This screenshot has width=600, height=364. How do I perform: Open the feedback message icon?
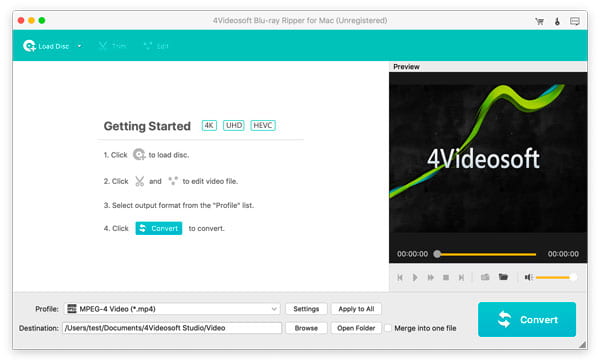(575, 21)
